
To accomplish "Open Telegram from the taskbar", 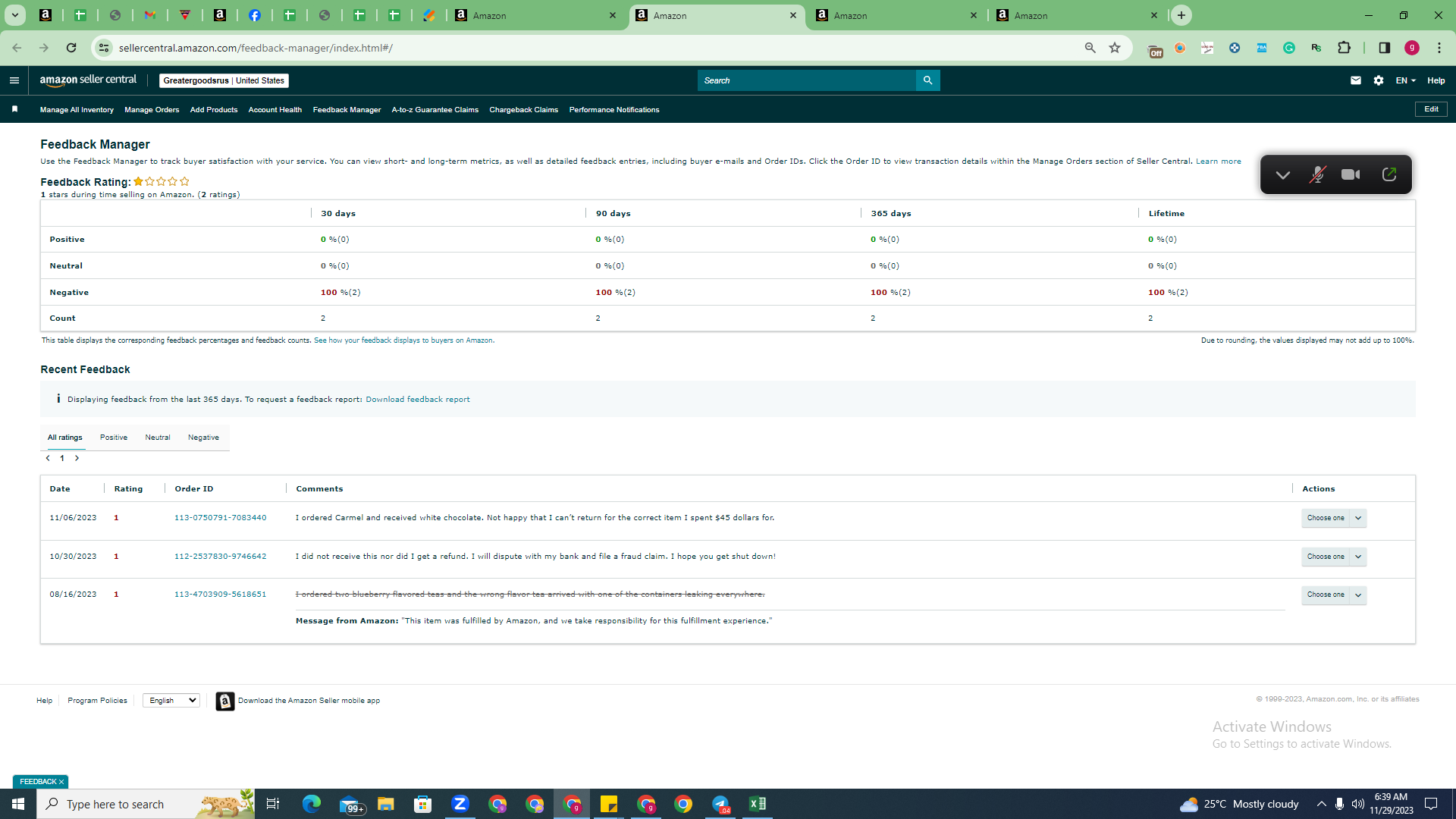I will pyautogui.click(x=720, y=804).
